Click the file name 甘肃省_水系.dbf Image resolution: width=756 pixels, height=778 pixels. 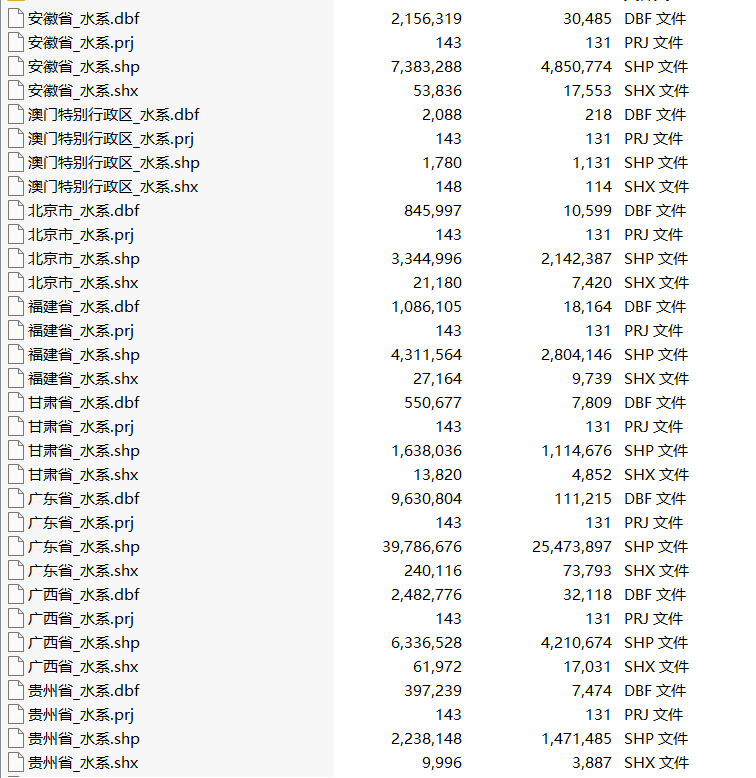83,402
